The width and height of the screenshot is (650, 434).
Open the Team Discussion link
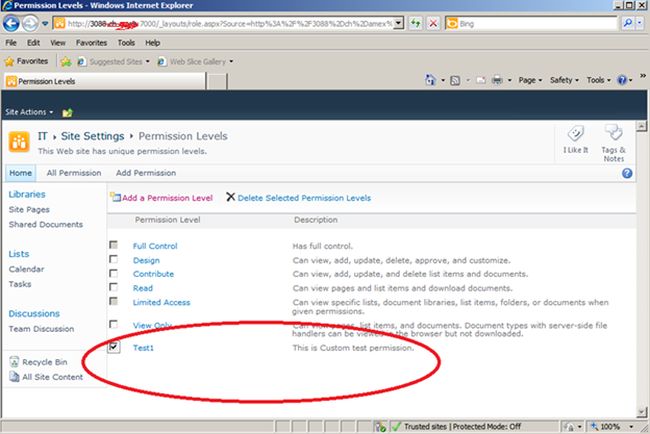click(41, 329)
